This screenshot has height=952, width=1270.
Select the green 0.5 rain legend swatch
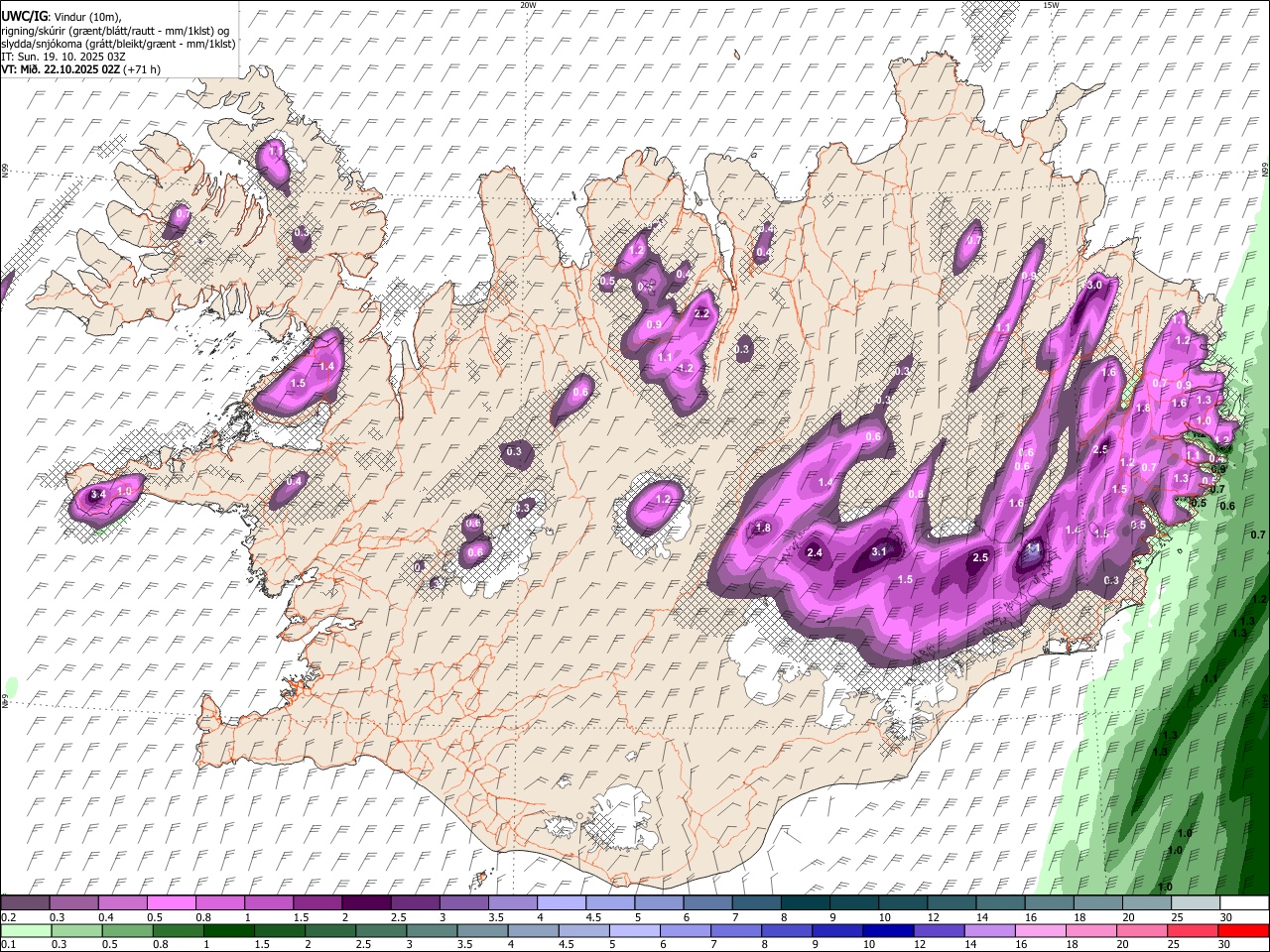pyautogui.click(x=128, y=930)
